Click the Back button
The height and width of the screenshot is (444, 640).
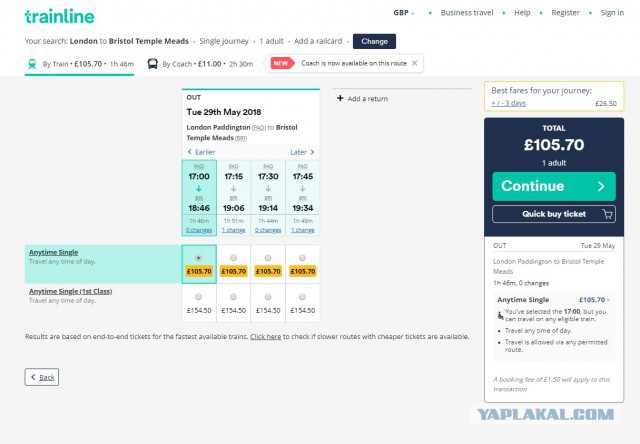[42, 377]
